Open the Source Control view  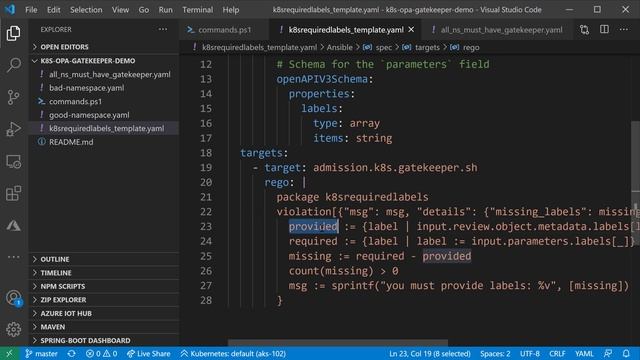coord(13,97)
